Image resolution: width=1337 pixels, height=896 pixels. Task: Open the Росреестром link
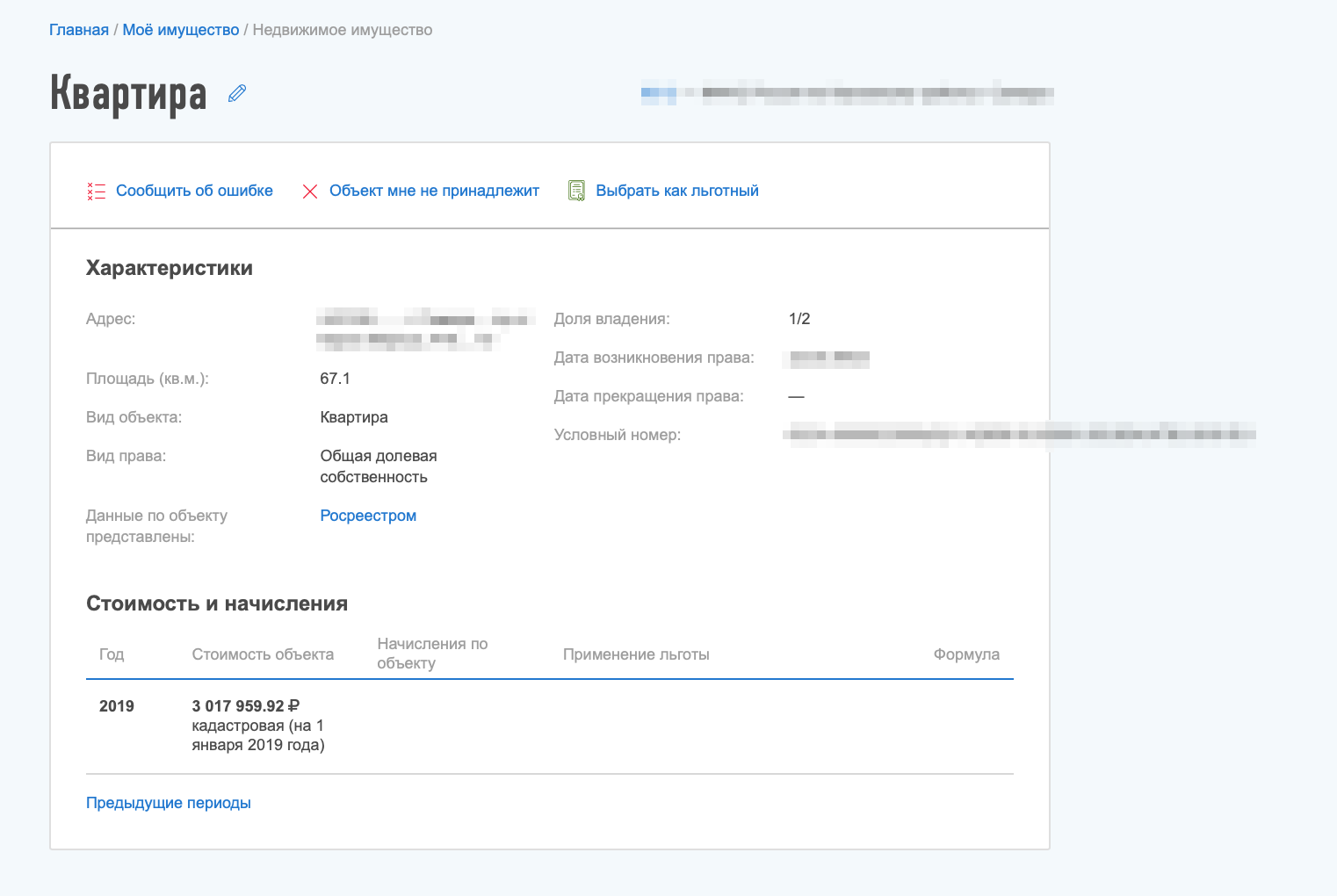(368, 516)
